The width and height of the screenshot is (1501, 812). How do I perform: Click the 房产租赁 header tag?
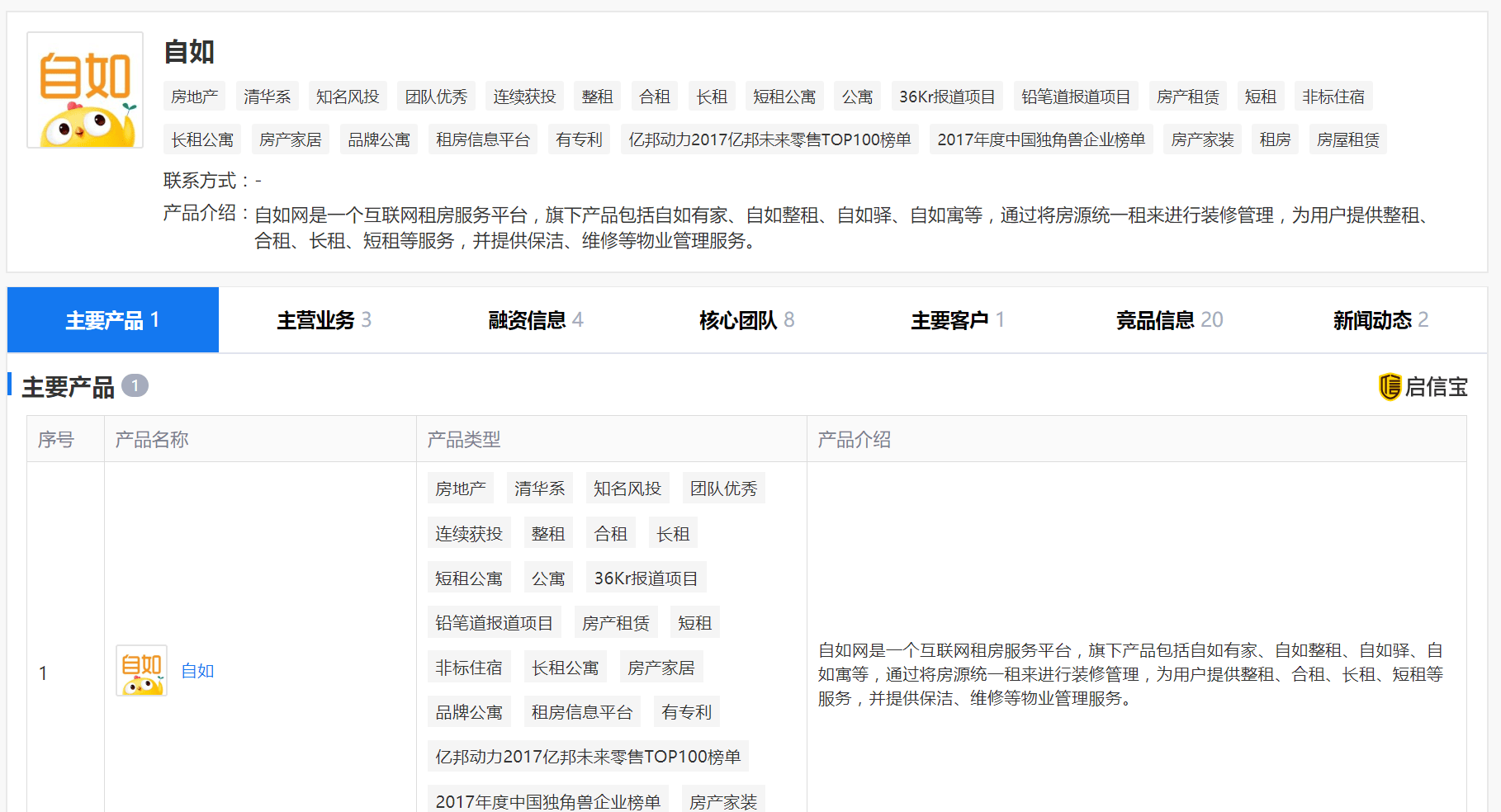click(x=1188, y=97)
